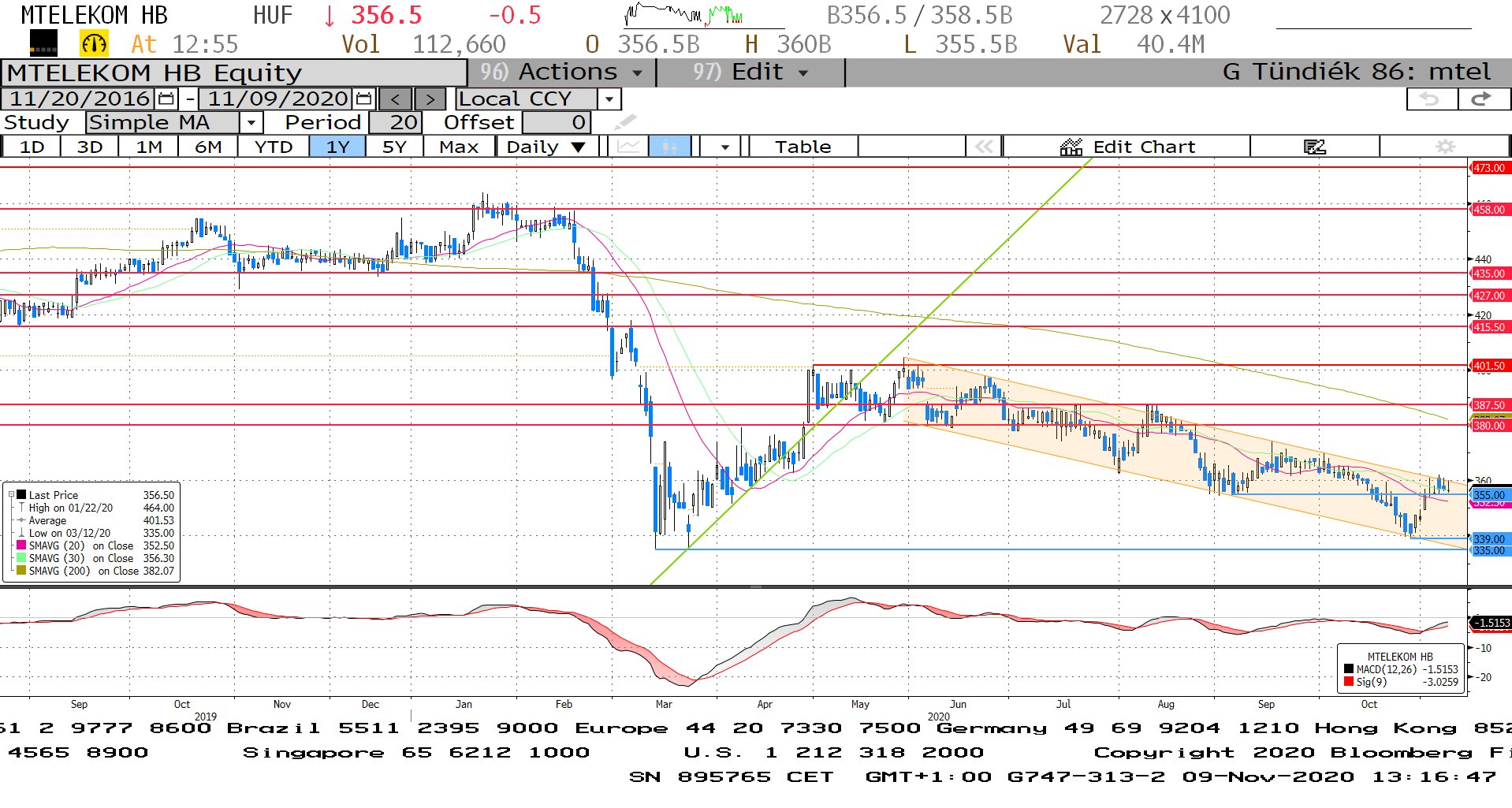Click the red down arrow price indicator
Screen dimensions: 1512x808
[x=329, y=15]
